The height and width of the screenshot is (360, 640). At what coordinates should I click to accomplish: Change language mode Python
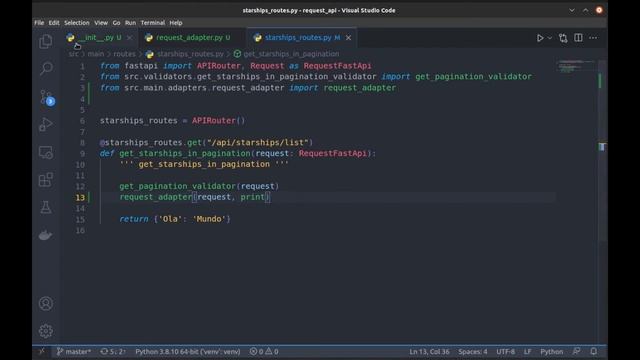(x=551, y=351)
